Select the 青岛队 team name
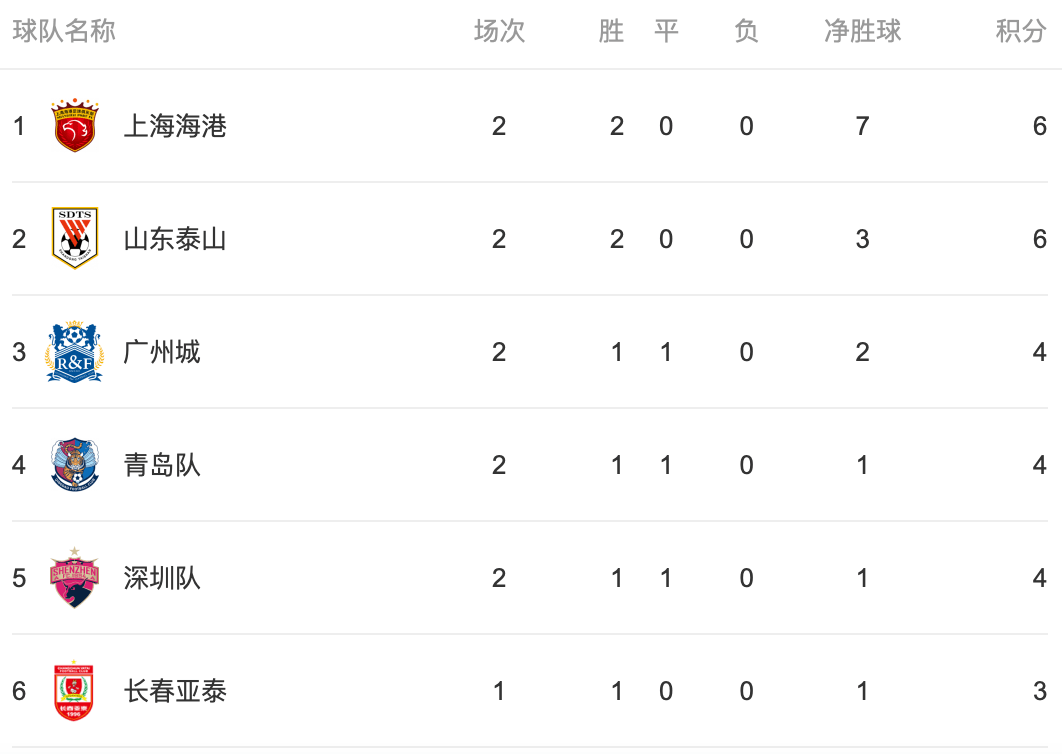Screen dimensions: 1062x754 [162, 465]
